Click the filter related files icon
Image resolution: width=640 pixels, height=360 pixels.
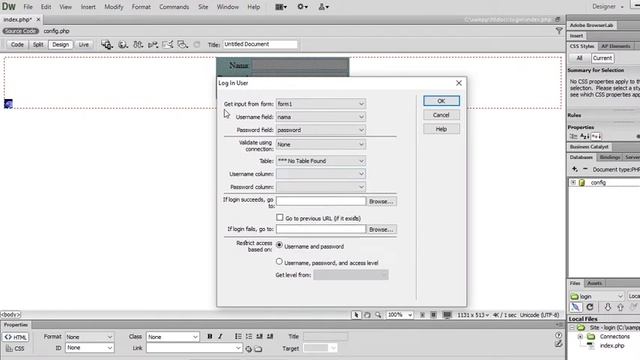click(x=559, y=31)
